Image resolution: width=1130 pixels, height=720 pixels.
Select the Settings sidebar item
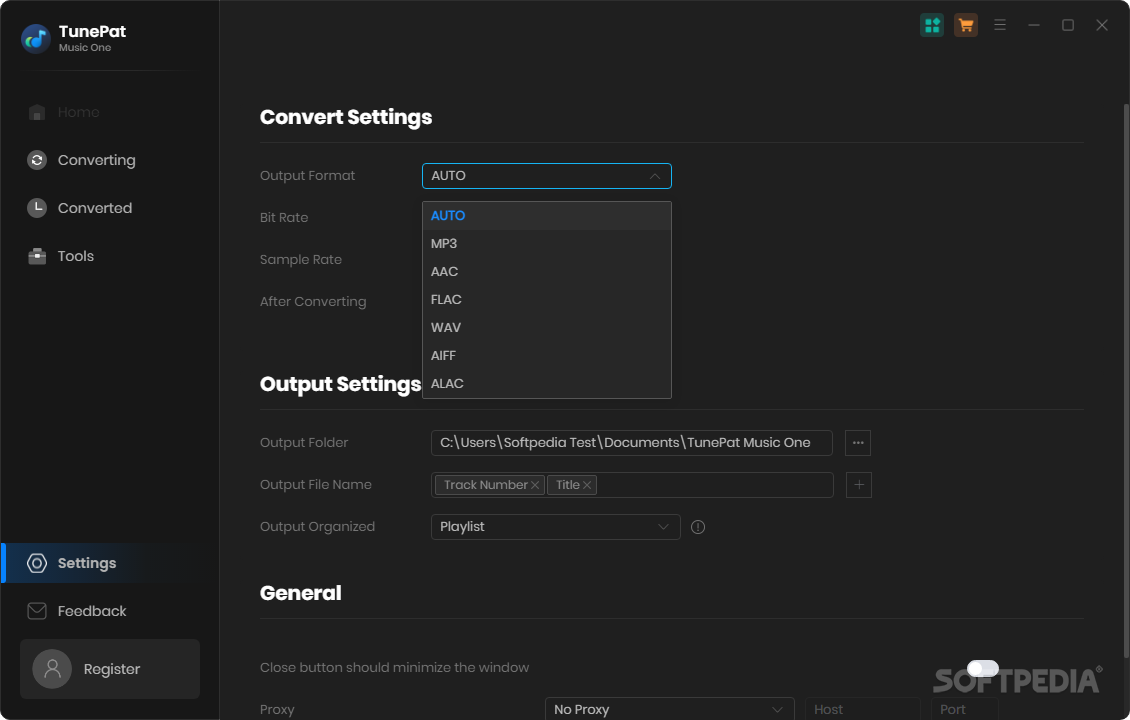click(x=110, y=563)
